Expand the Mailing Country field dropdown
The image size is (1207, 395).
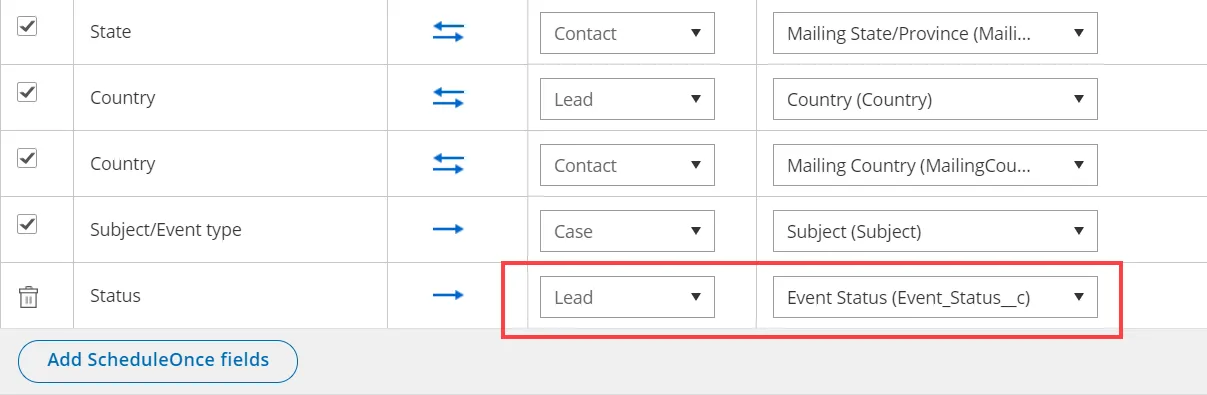(x=935, y=165)
